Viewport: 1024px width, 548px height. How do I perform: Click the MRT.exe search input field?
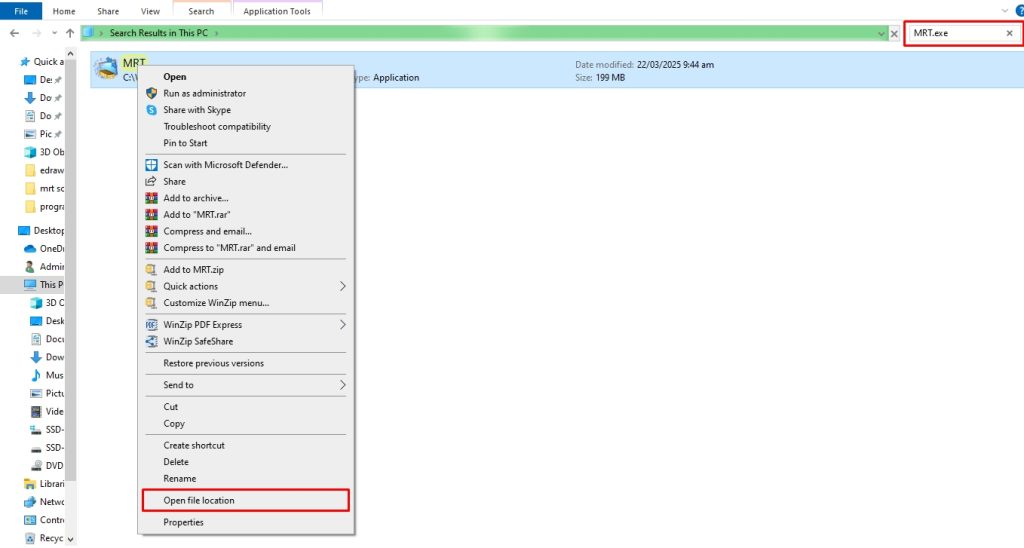[955, 33]
